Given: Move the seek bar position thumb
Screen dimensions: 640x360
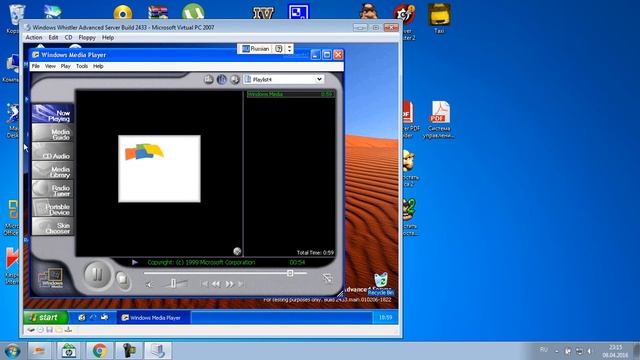Looking at the screenshot, I should tap(290, 273).
